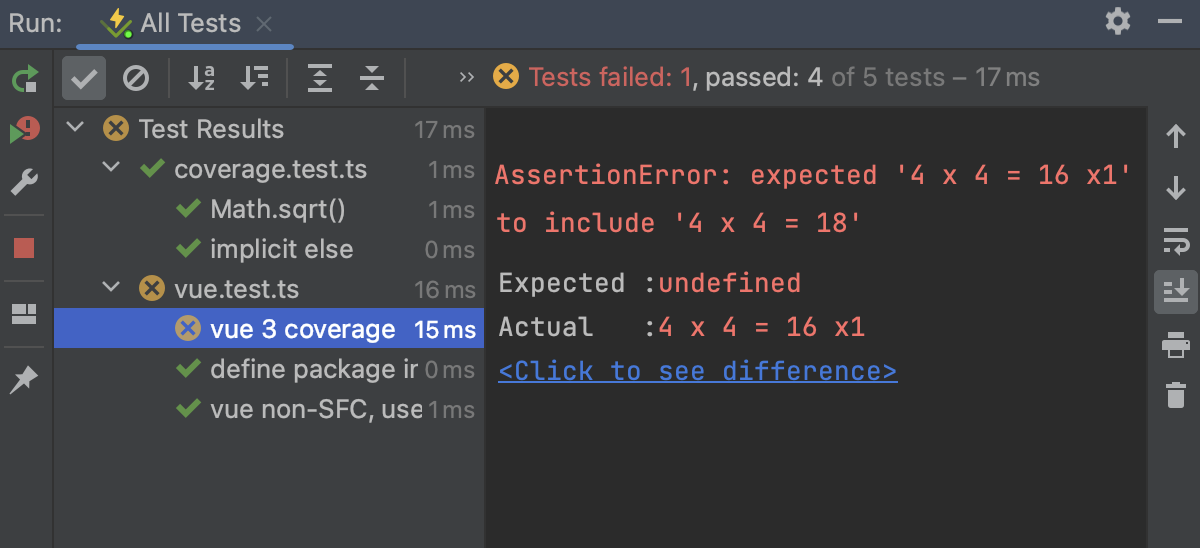Clear all console output with trash icon

1176,395
